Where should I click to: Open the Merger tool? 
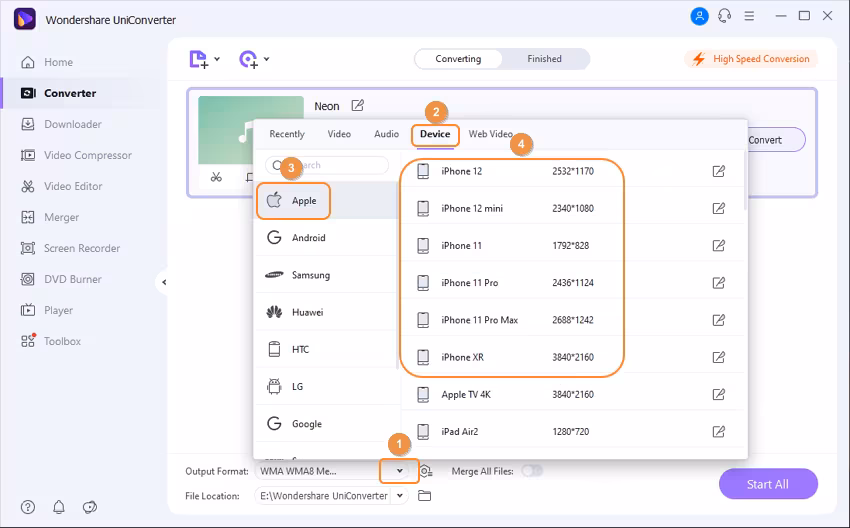pos(49,217)
